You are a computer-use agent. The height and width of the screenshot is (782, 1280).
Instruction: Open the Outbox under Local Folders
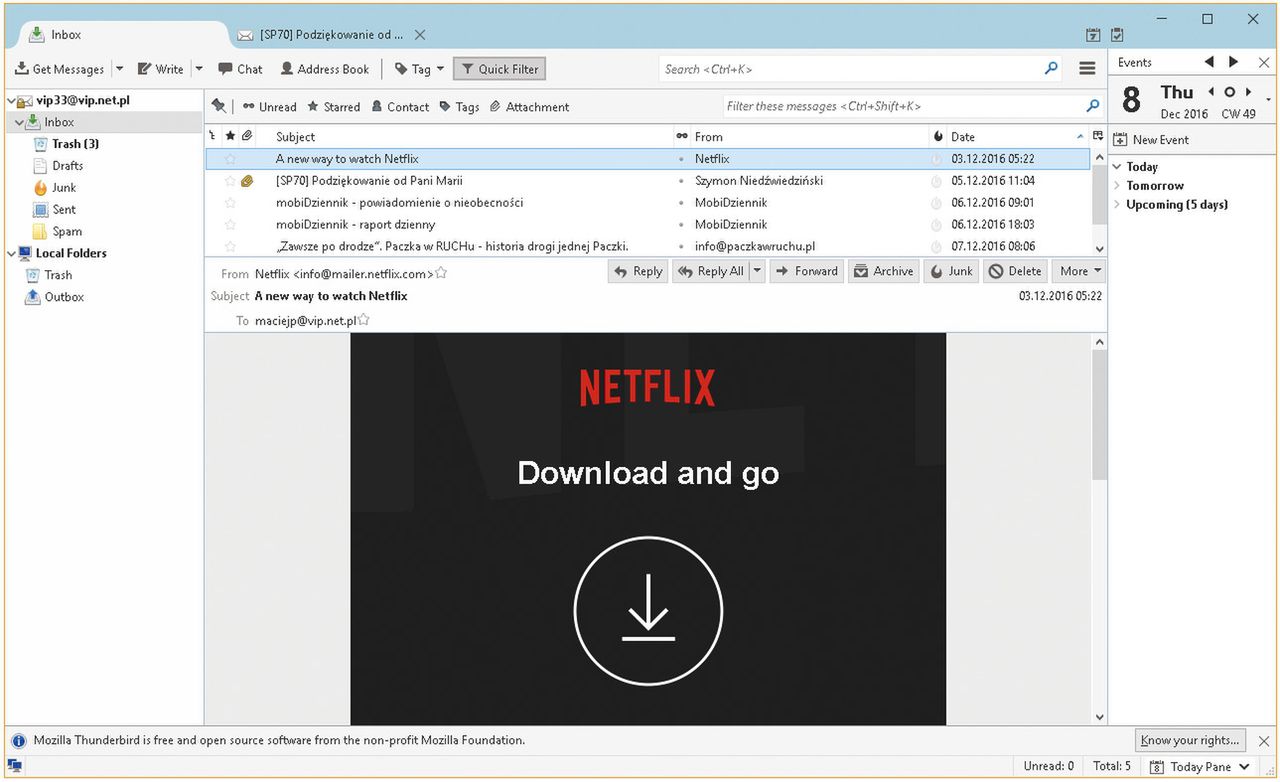(x=64, y=297)
